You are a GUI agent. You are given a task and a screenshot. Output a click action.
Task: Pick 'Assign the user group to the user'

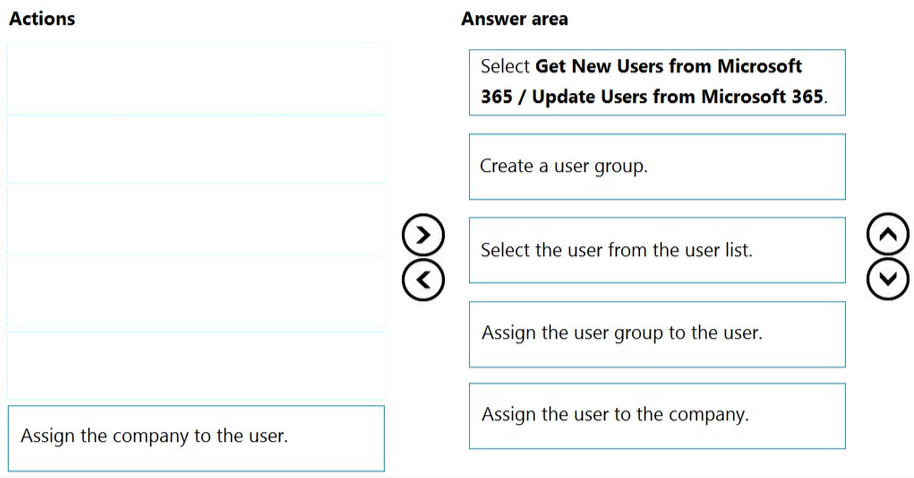[x=657, y=333]
